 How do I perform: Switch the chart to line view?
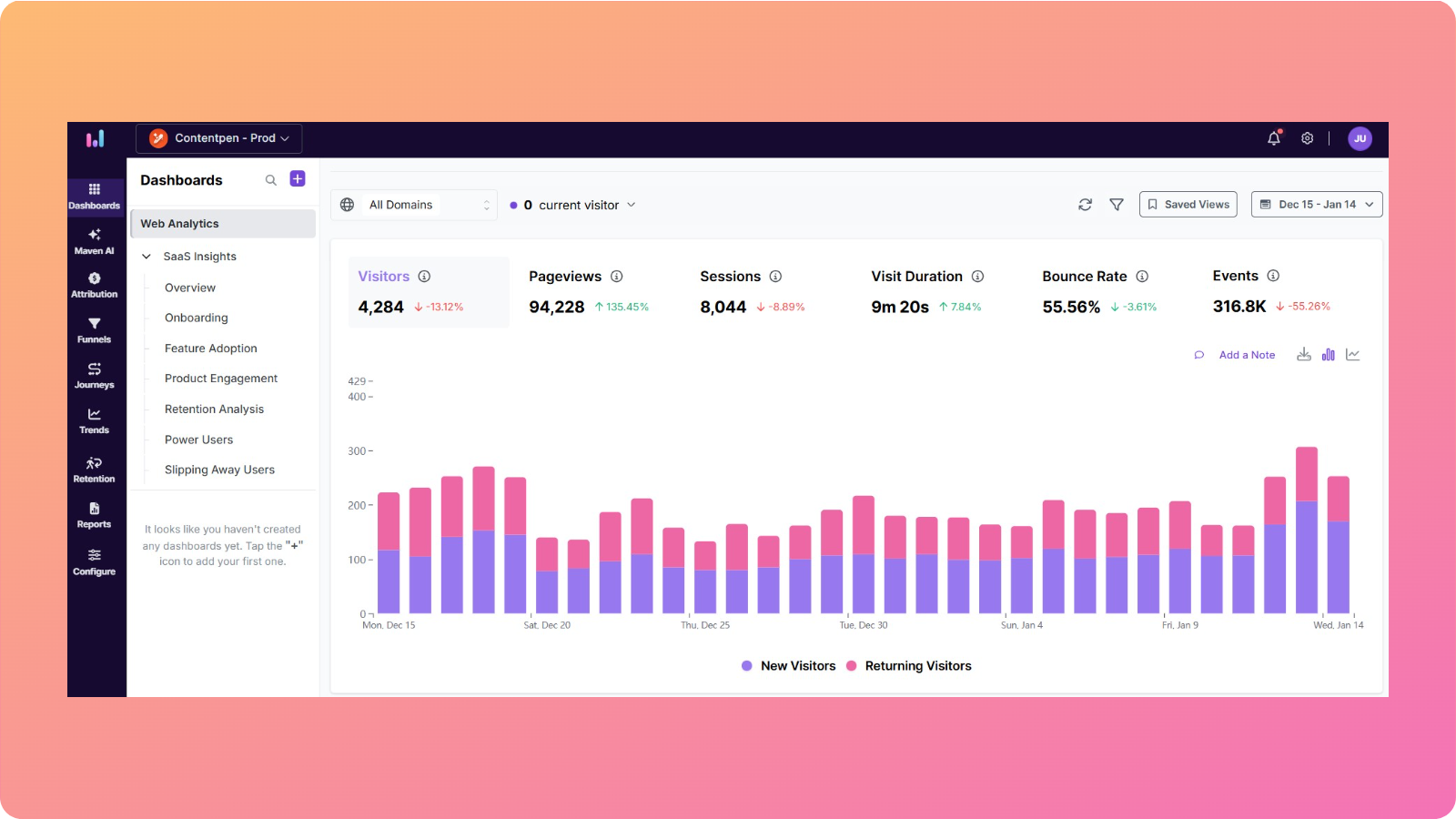(1353, 354)
